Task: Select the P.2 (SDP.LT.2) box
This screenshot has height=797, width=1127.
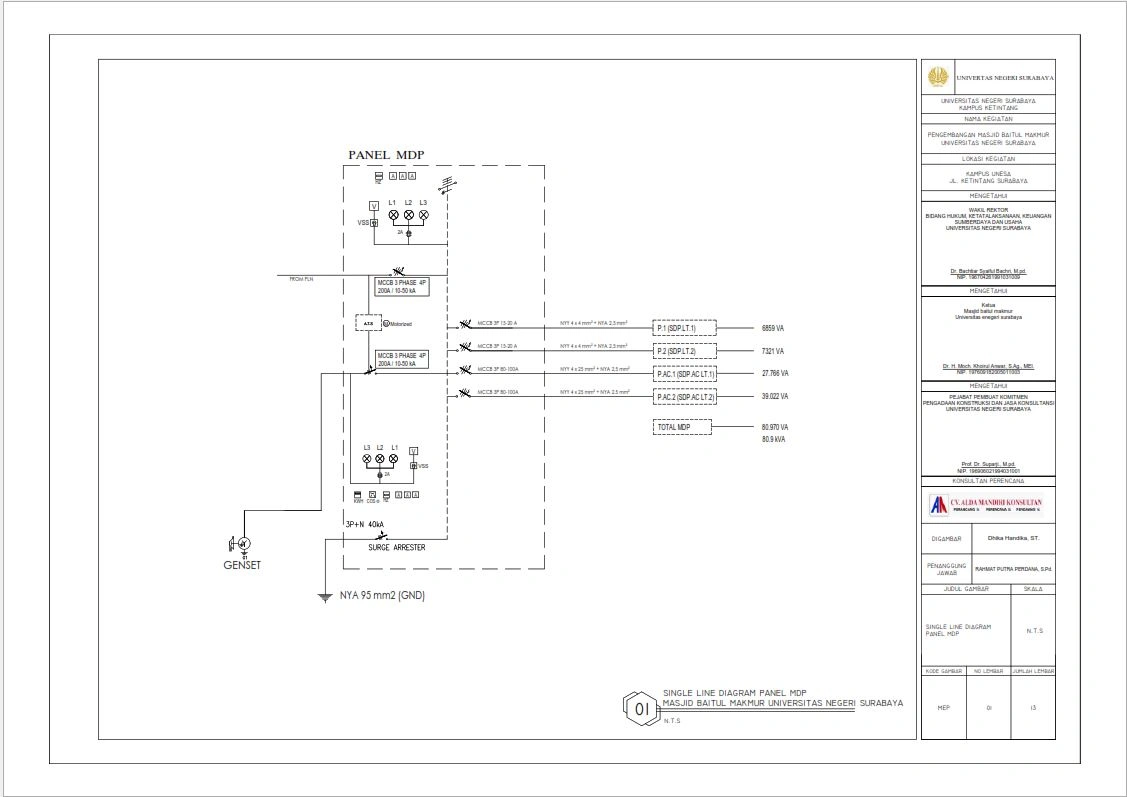Action: click(684, 351)
